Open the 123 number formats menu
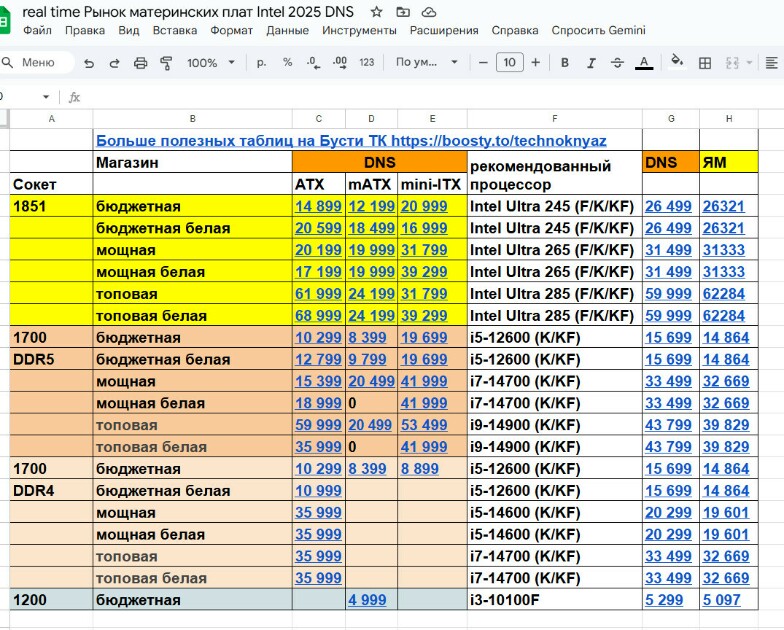The height and width of the screenshot is (630, 784). coord(366,62)
